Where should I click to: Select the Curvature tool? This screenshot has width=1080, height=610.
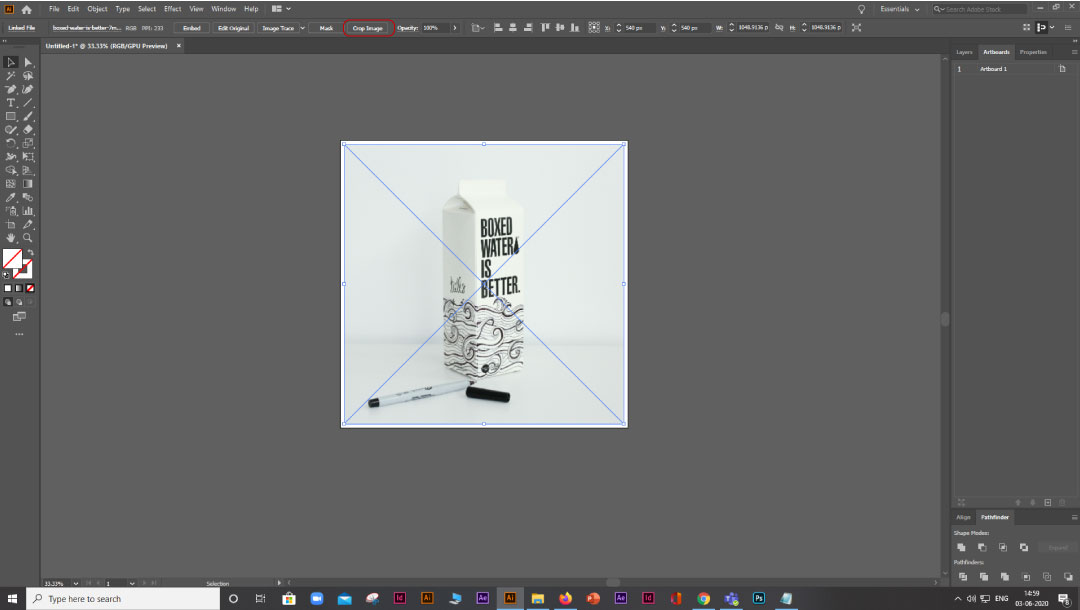point(28,90)
